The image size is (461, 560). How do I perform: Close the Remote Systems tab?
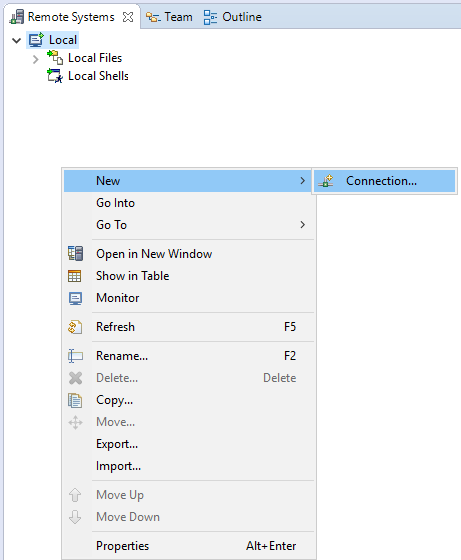coord(128,17)
